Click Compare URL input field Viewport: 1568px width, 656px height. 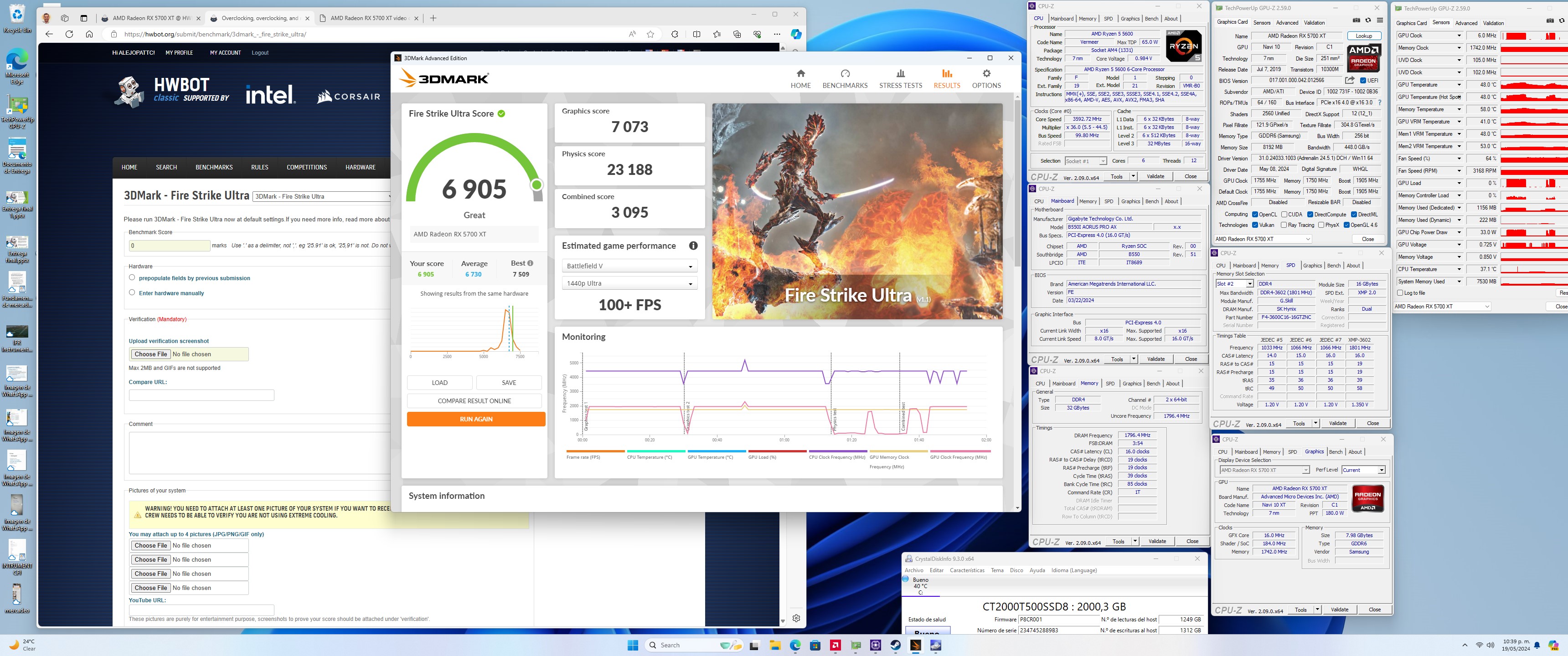[201, 395]
